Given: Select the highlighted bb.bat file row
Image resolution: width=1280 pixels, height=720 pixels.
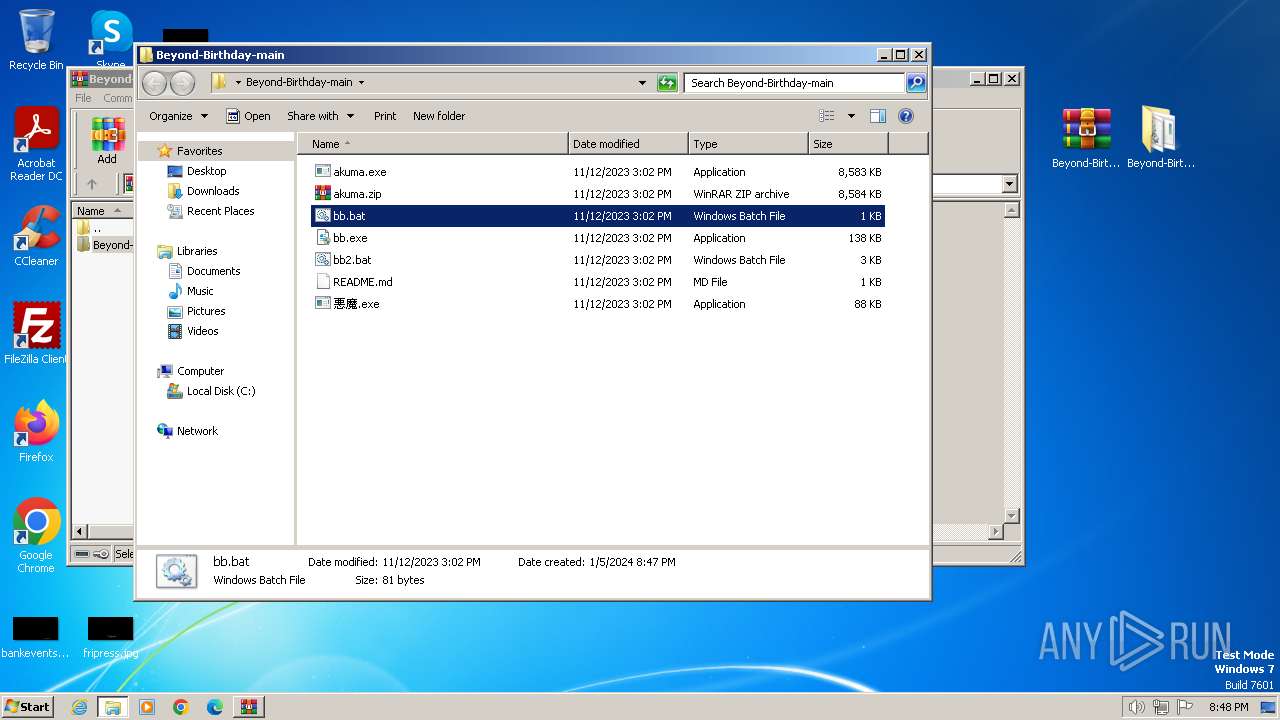Looking at the screenshot, I should (x=598, y=216).
